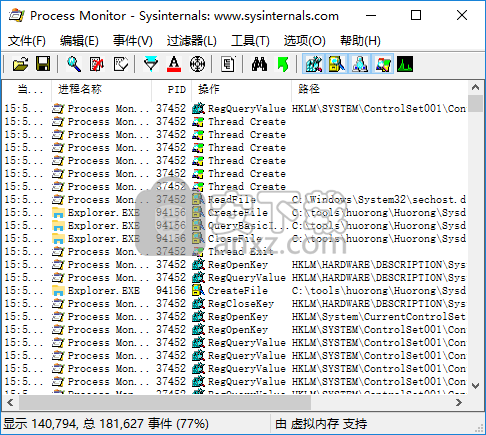Select the RegCloseKey operation cell

[241, 304]
